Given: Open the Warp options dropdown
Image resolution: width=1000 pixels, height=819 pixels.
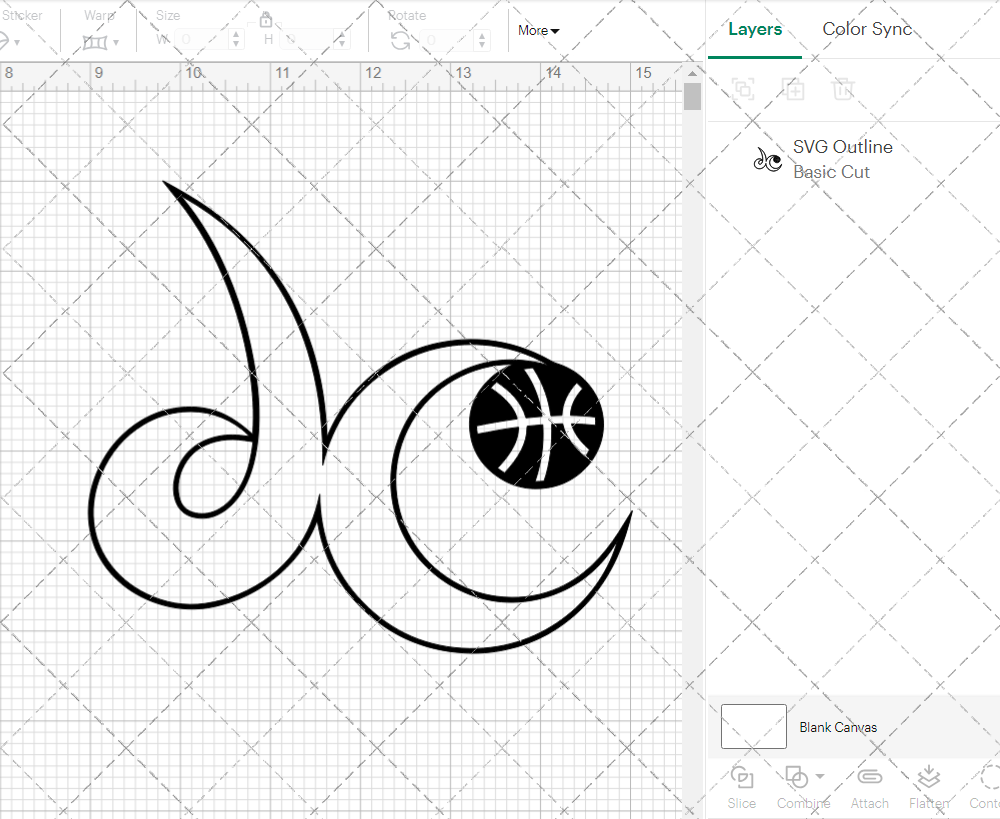Looking at the screenshot, I should [x=118, y=41].
